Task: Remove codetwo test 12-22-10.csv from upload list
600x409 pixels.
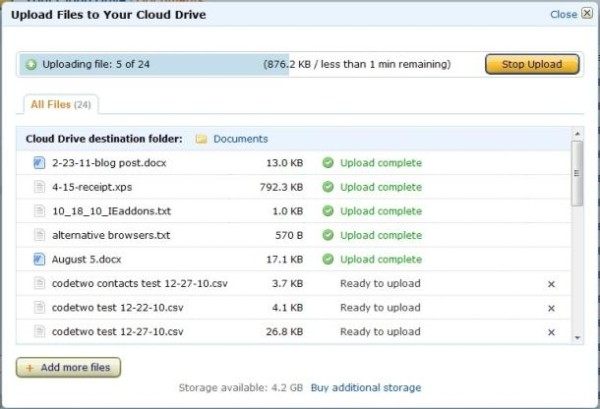Action: (x=551, y=308)
